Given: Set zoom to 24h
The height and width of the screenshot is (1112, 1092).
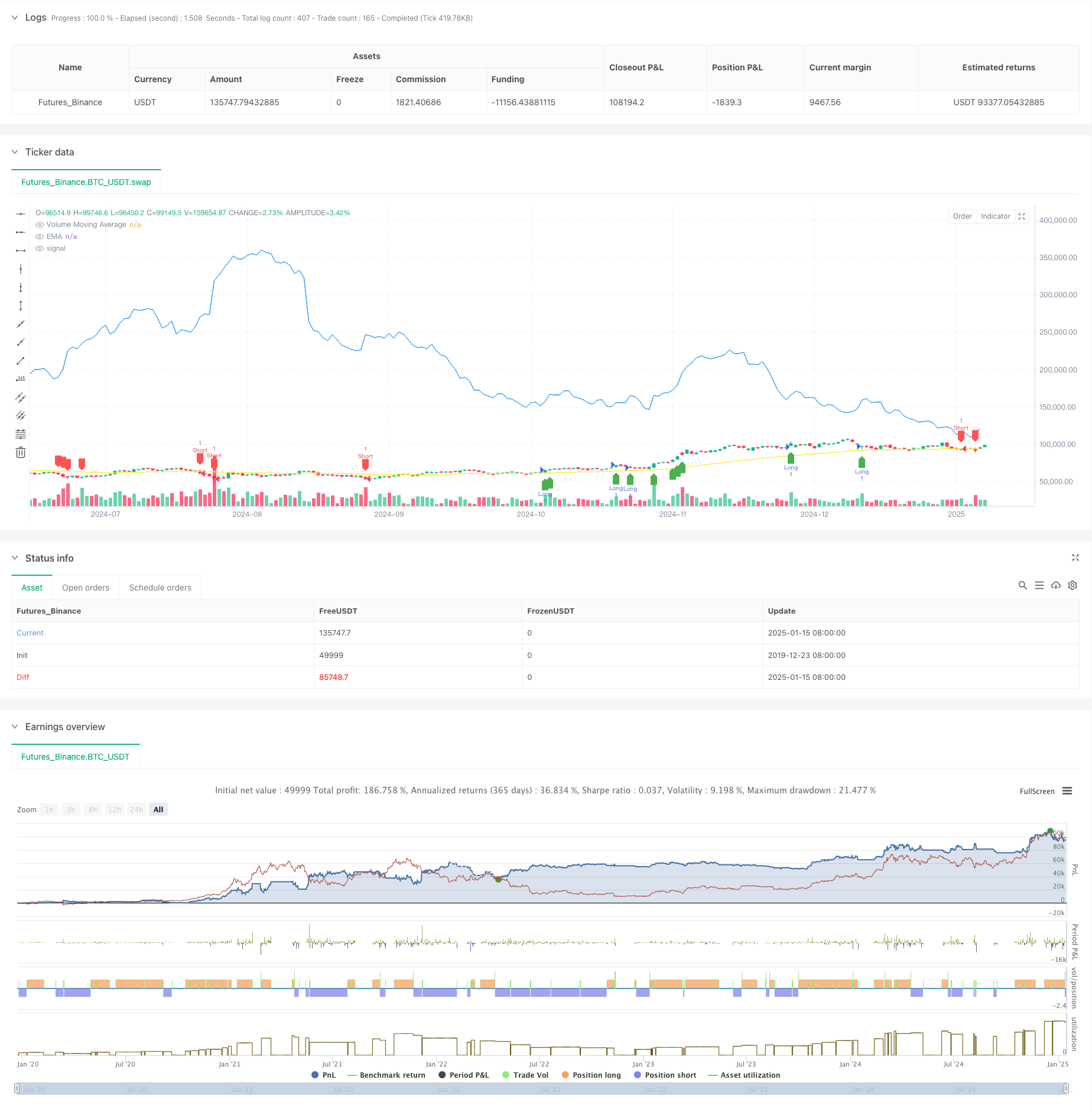Looking at the screenshot, I should point(136,810).
